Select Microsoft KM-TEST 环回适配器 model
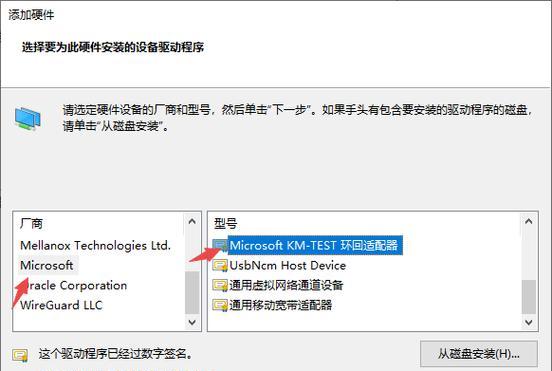The height and width of the screenshot is (371, 552). (x=313, y=245)
